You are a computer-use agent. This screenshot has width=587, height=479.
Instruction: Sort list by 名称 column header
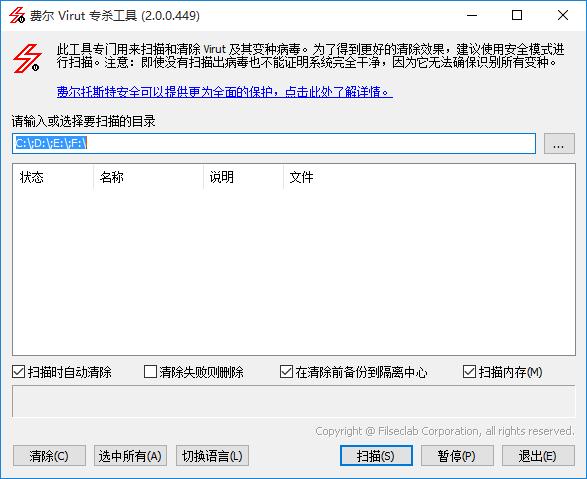pyautogui.click(x=148, y=177)
